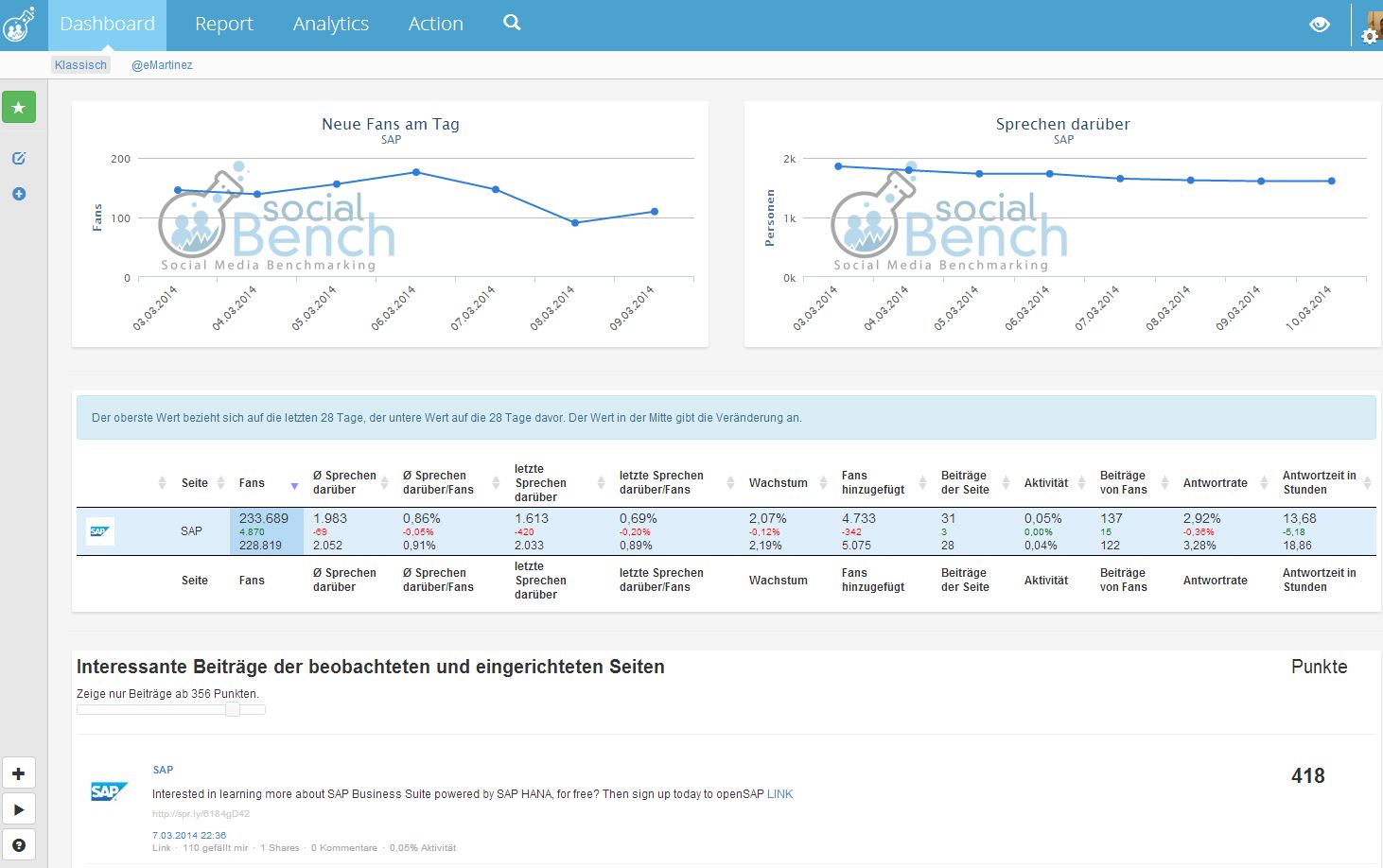Image resolution: width=1383 pixels, height=868 pixels.
Task: Open the Action menu
Action: click(x=436, y=25)
